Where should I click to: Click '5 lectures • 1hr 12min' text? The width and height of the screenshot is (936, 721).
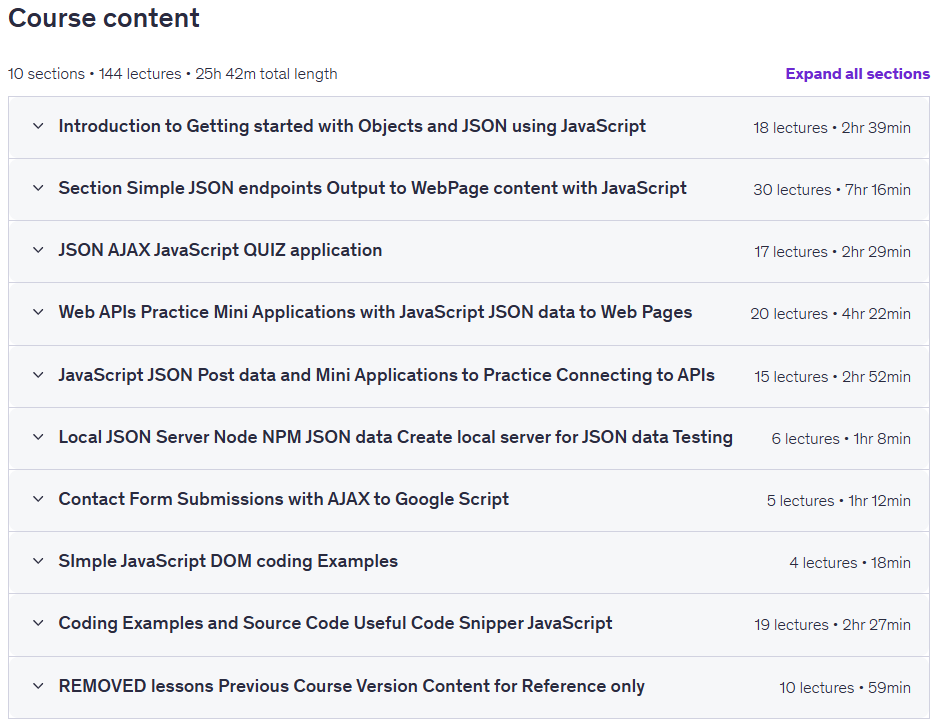coord(839,501)
